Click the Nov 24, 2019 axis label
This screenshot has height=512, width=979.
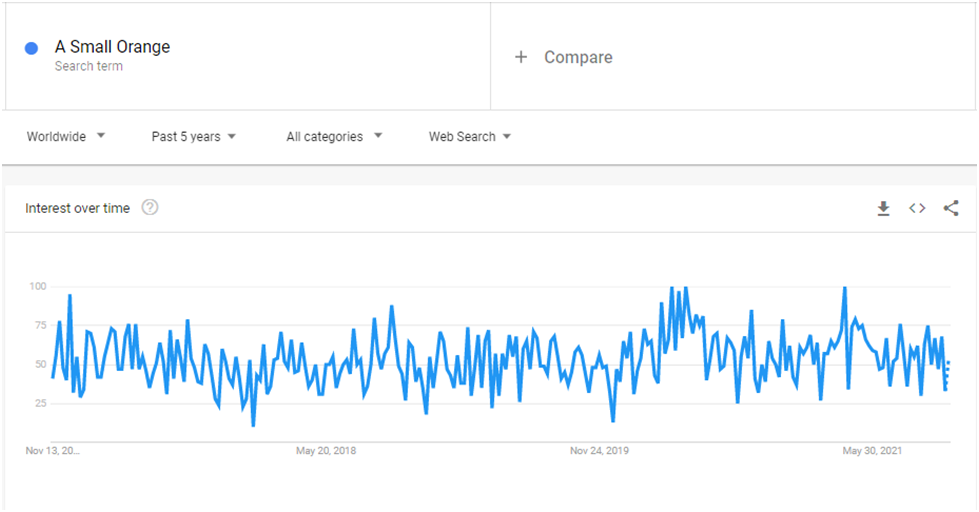point(599,451)
